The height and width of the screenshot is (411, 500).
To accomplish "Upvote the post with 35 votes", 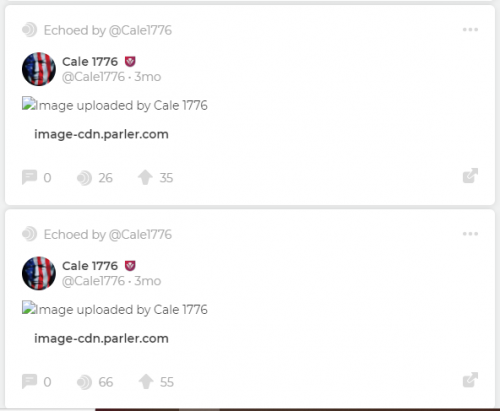I will pyautogui.click(x=145, y=177).
